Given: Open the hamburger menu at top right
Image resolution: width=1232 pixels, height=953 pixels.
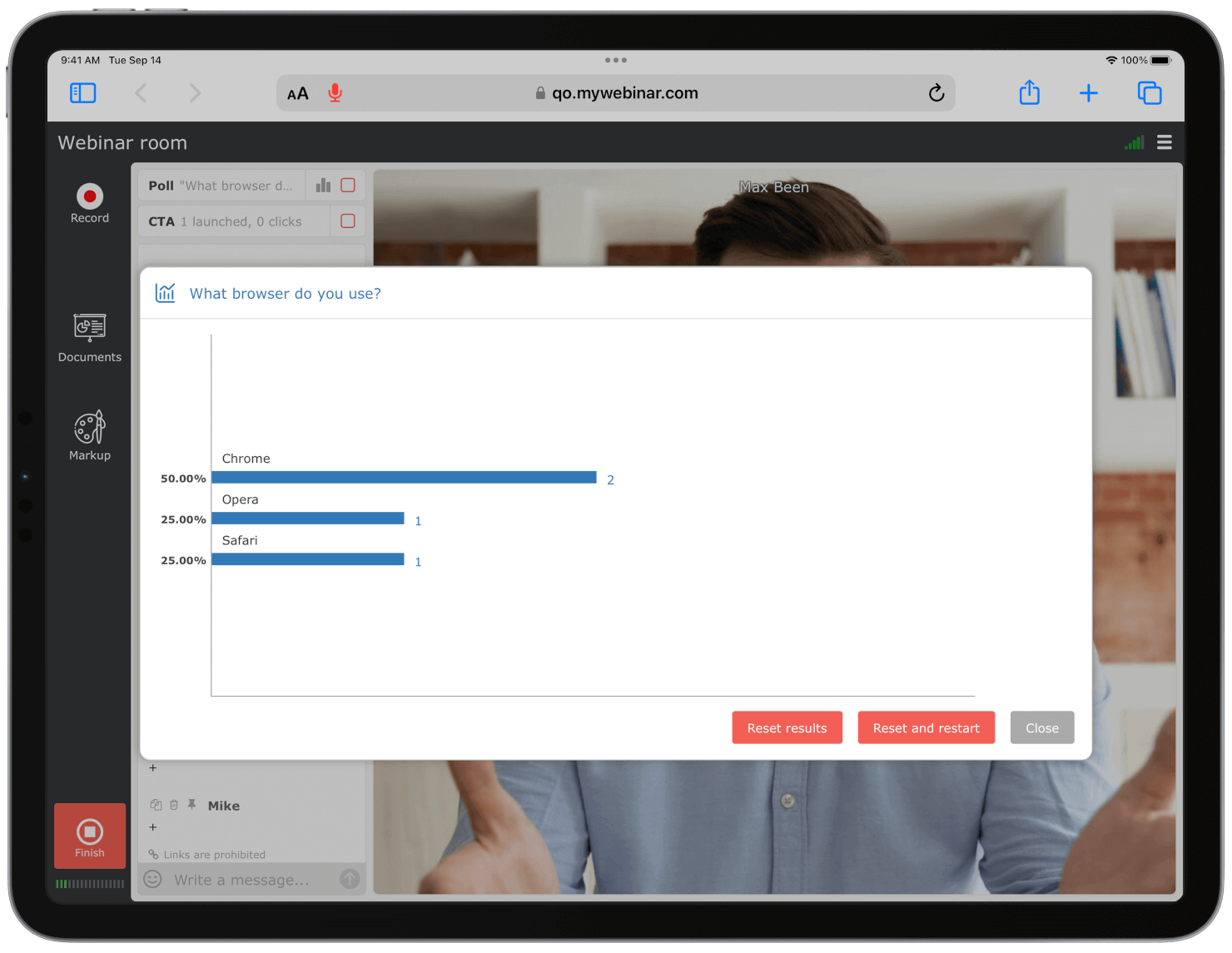Looking at the screenshot, I should (x=1164, y=142).
